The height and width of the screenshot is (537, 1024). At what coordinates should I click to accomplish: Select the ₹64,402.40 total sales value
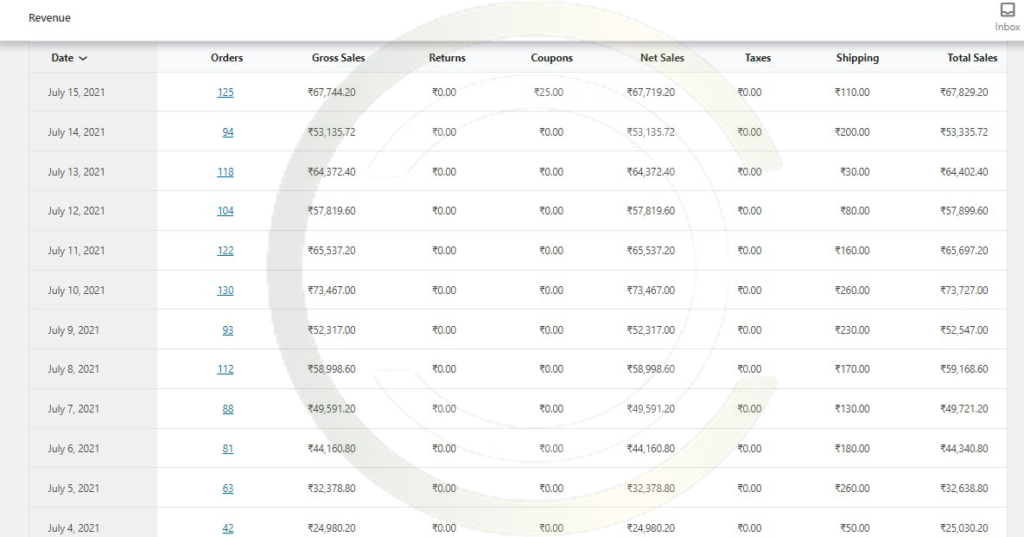coord(964,172)
